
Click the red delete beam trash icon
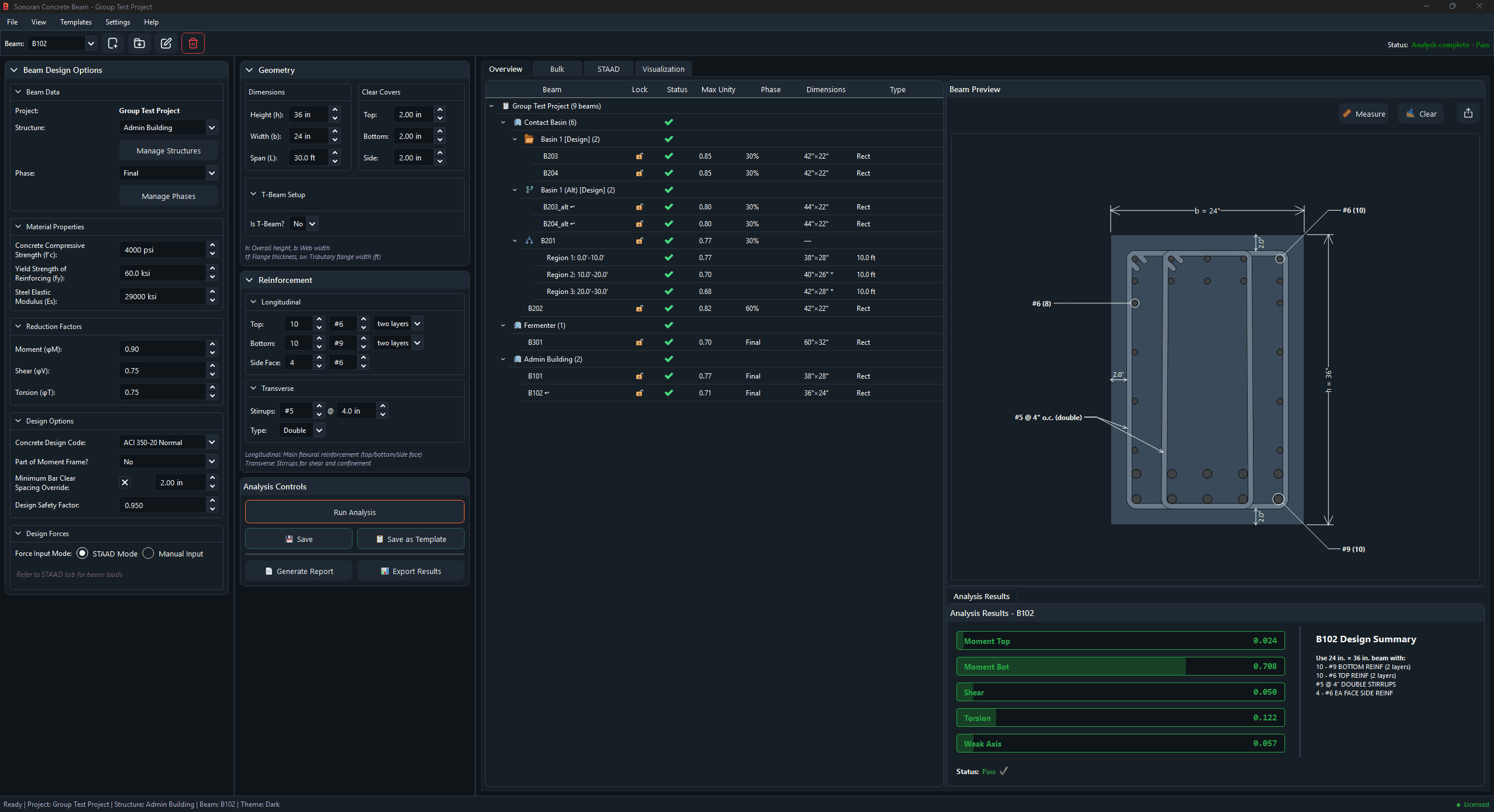pos(193,43)
